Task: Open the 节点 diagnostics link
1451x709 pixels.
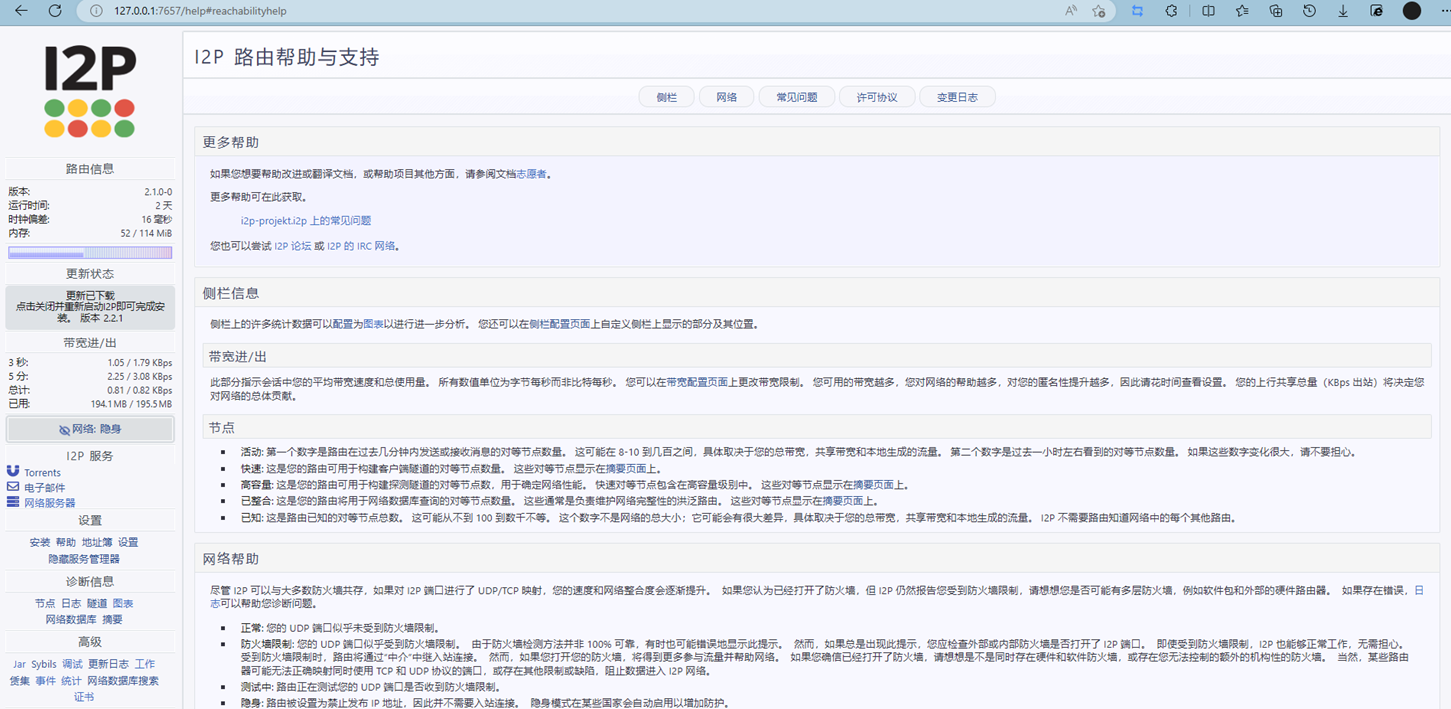Action: point(45,604)
